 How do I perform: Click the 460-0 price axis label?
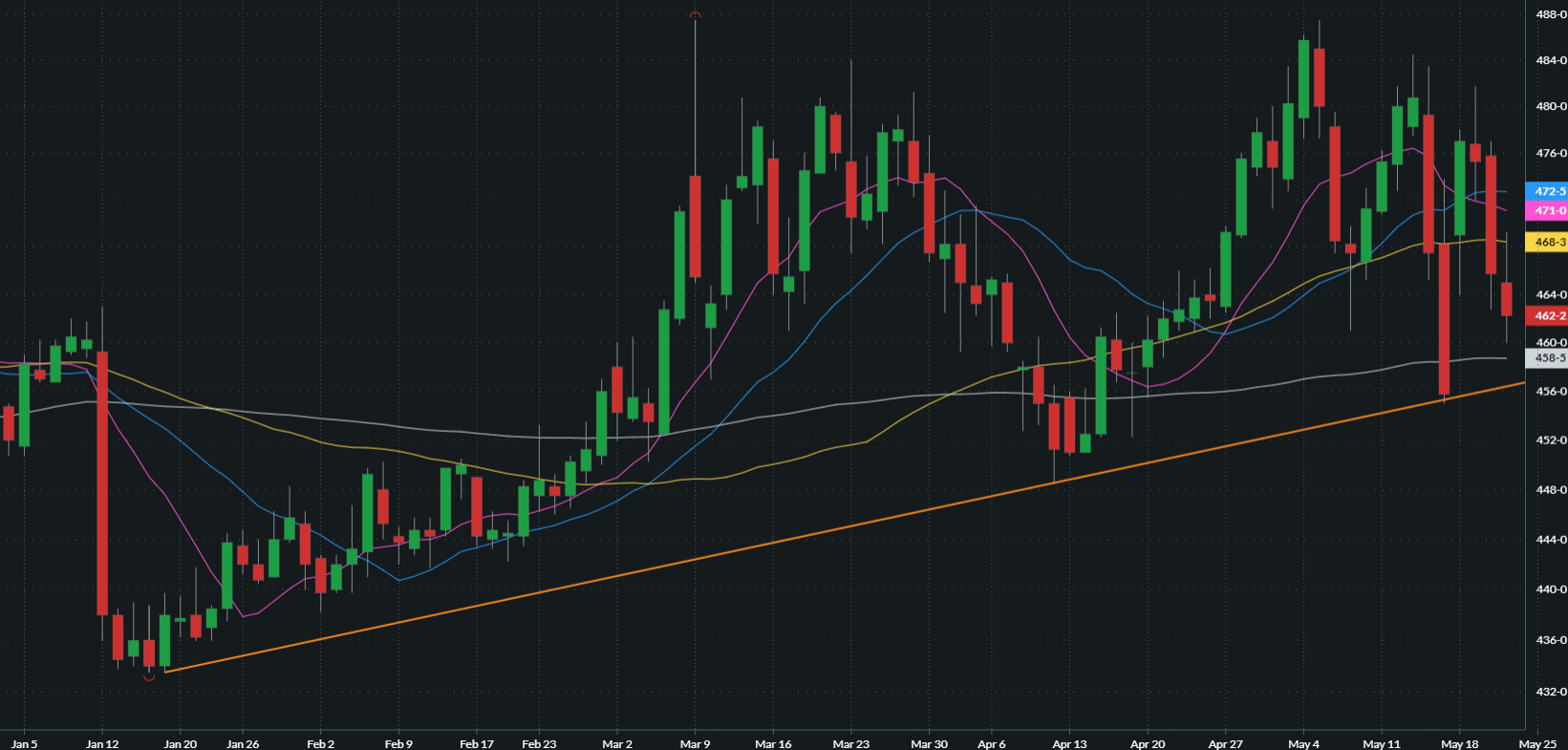(x=1551, y=342)
